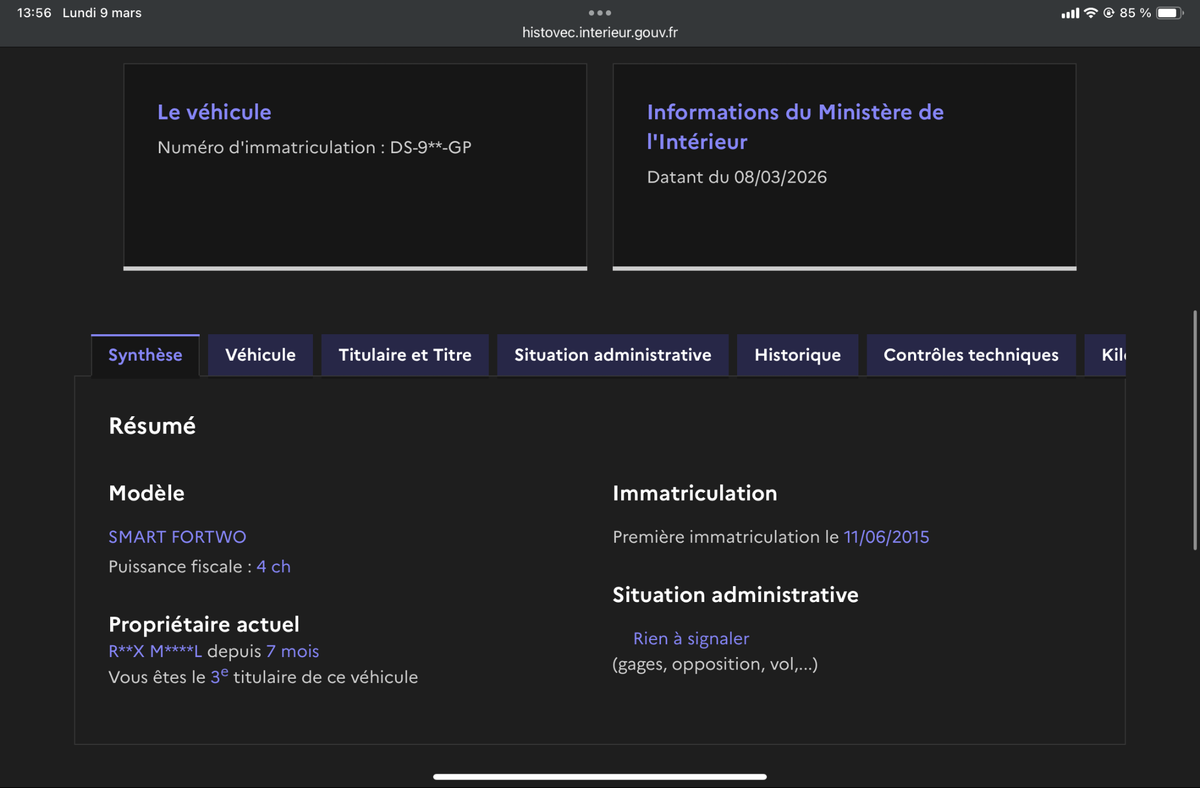1200x788 pixels.
Task: Click the SMART FORTWO model text
Action: click(177, 537)
